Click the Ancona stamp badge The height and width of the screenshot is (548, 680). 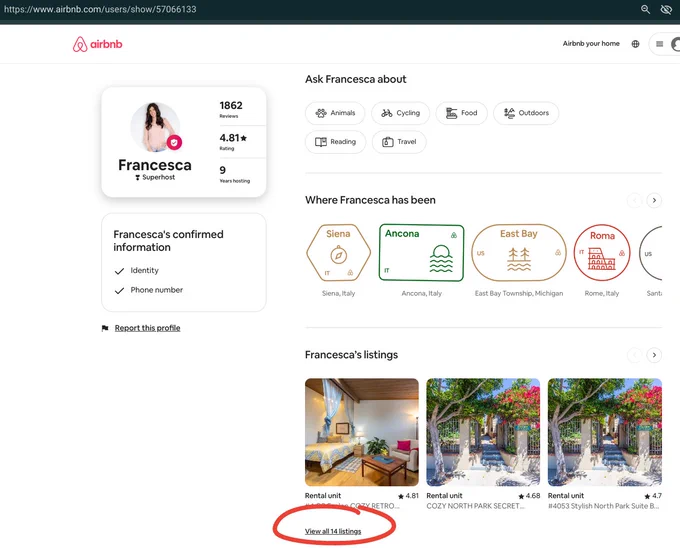point(422,253)
